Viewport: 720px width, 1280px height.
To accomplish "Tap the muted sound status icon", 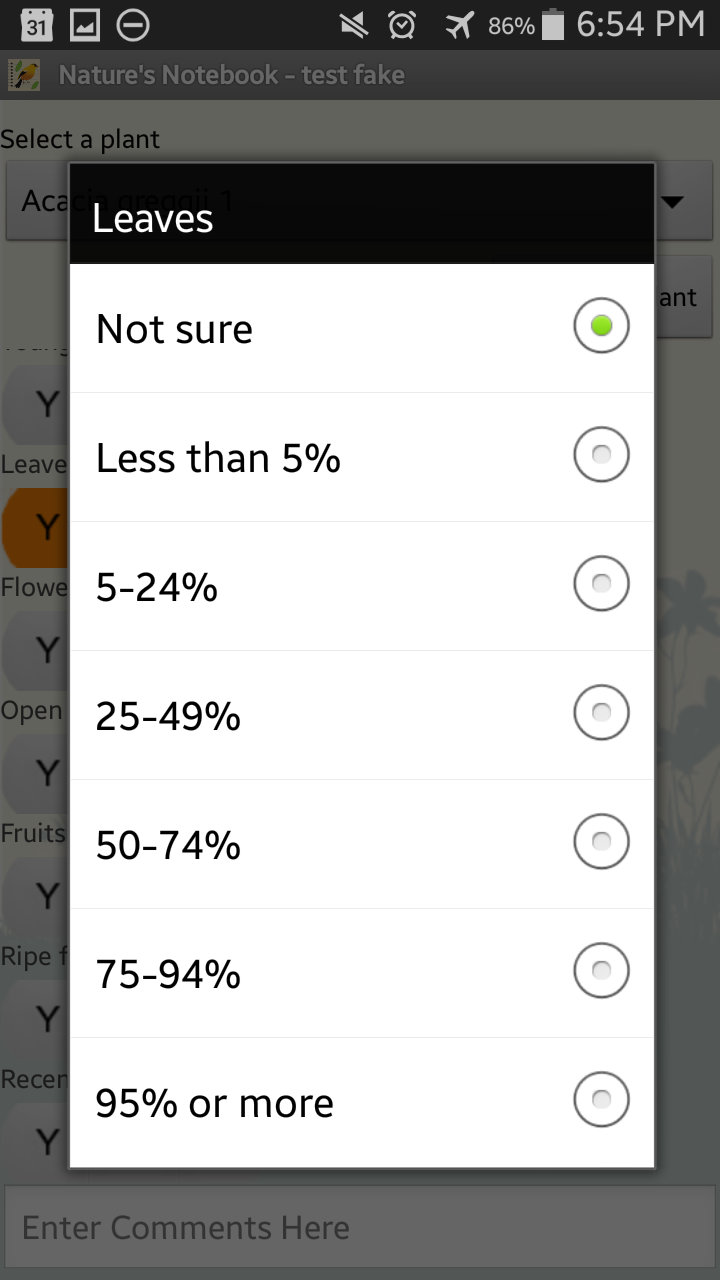I will click(353, 25).
